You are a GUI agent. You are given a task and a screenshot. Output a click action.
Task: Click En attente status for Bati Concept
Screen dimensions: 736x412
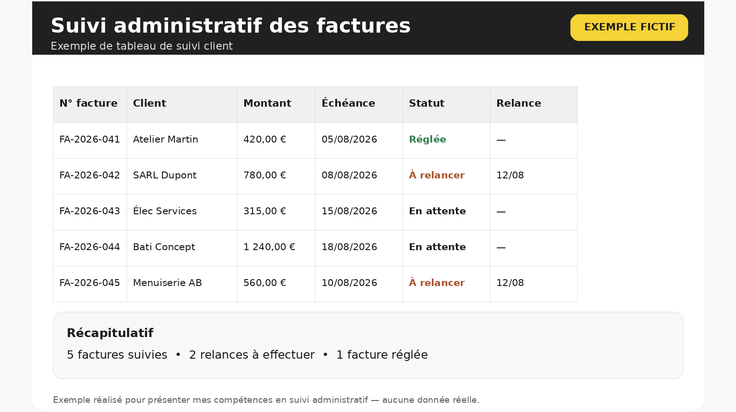pos(437,247)
